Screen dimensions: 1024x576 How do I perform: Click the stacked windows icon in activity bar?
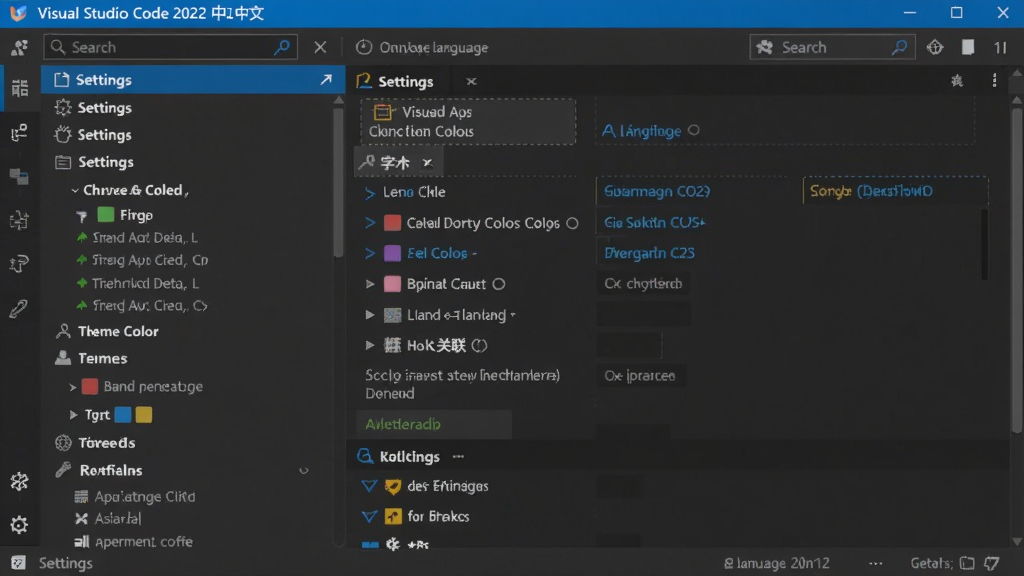(x=20, y=176)
